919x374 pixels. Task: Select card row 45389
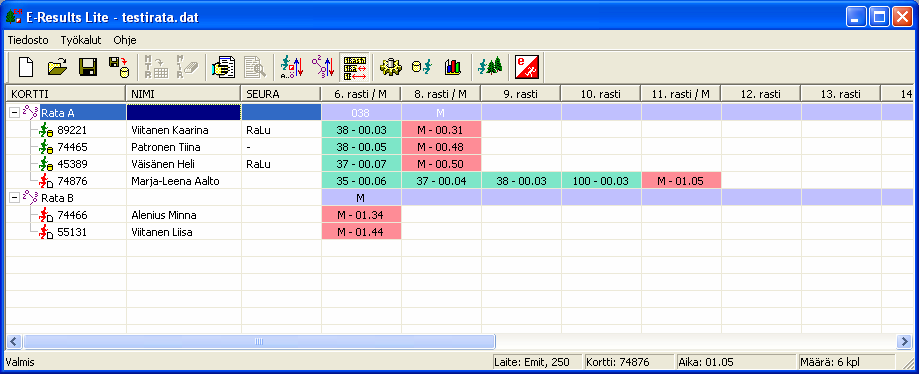[459, 164]
